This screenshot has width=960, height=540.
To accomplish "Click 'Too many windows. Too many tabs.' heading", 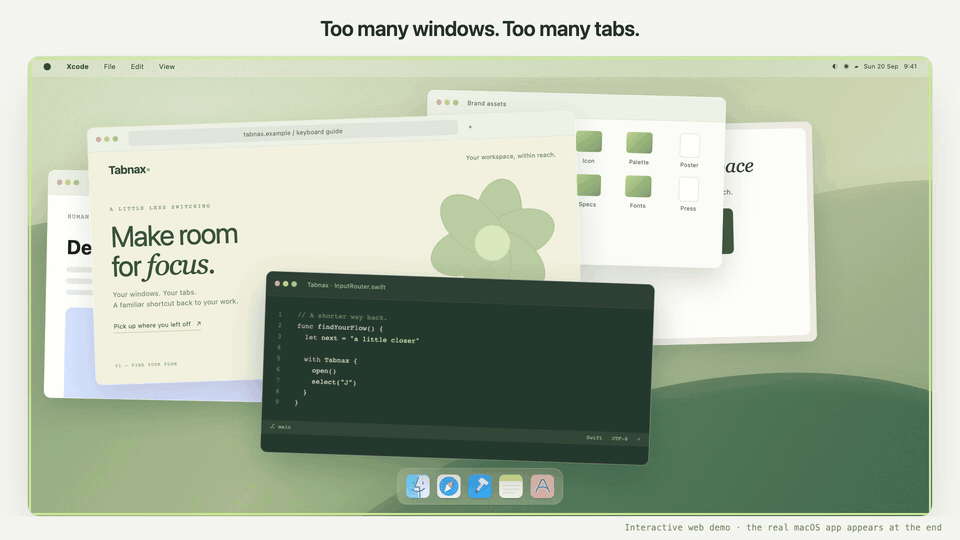I will (x=480, y=29).
